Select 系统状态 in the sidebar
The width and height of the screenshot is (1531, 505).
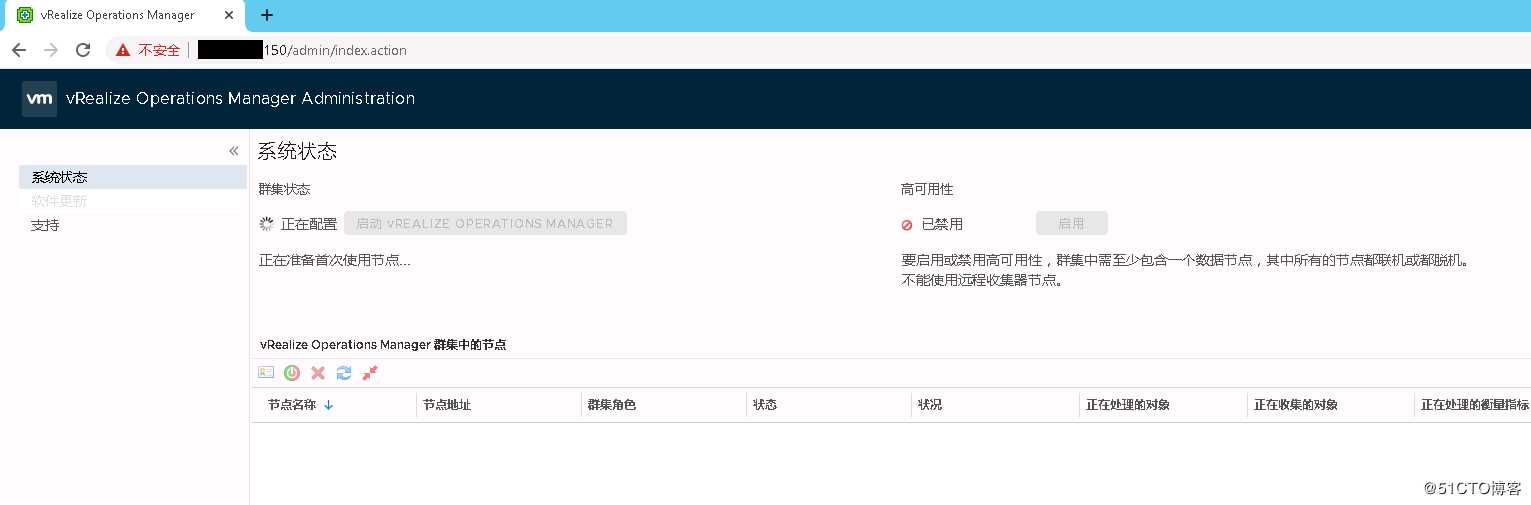coord(133,177)
